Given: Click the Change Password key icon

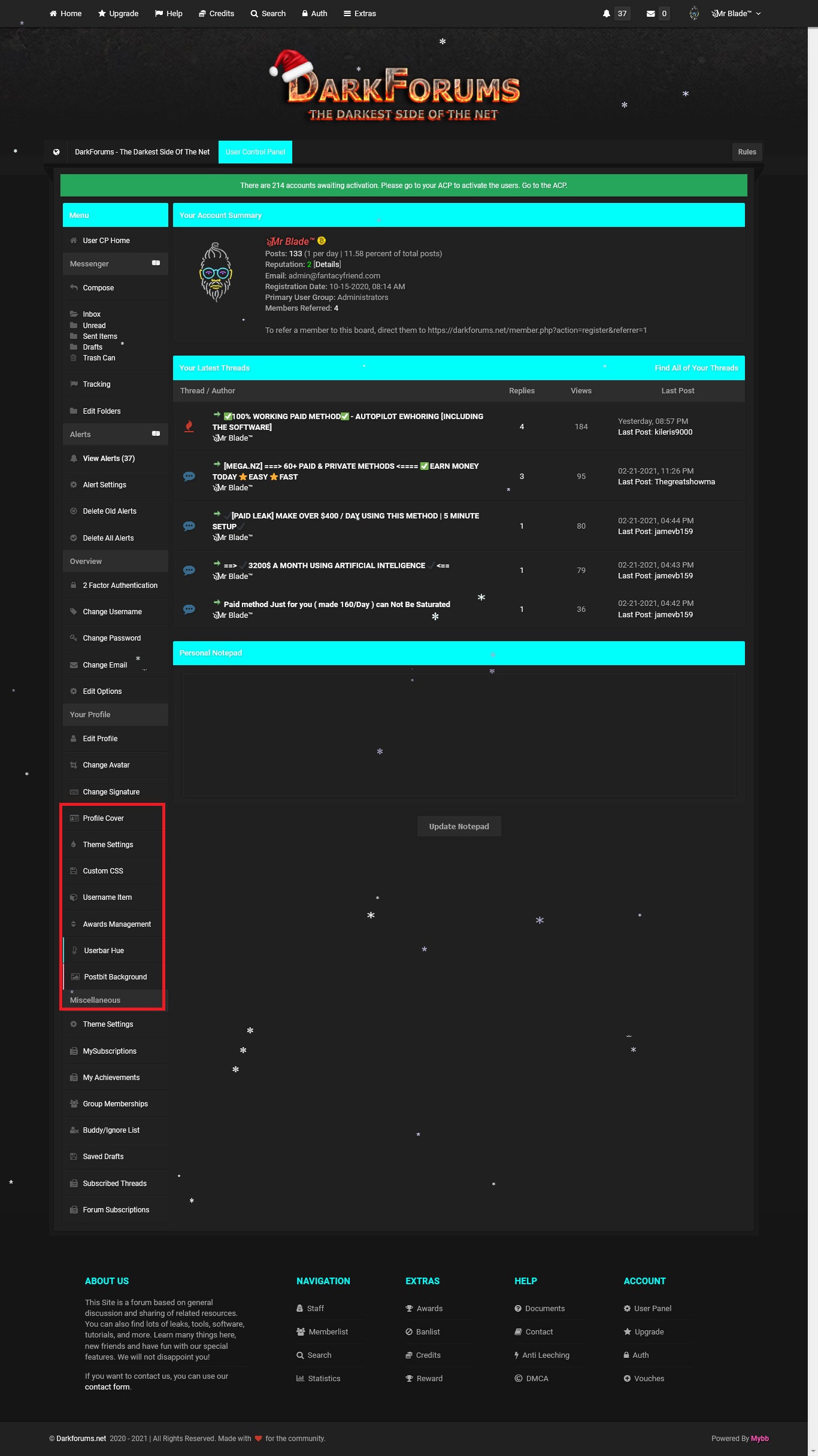Looking at the screenshot, I should 74,638.
